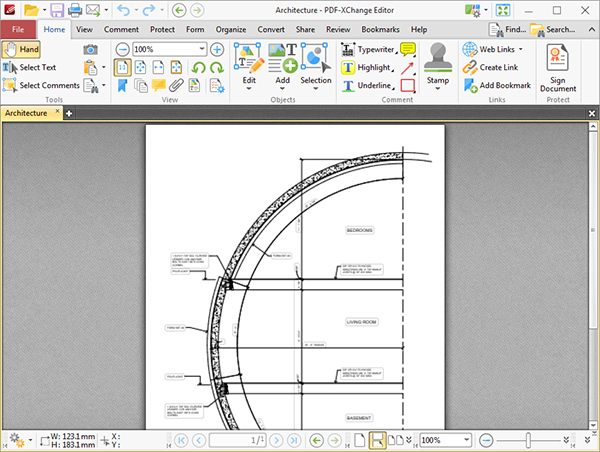The height and width of the screenshot is (452, 600).
Task: Click the Sign Document icon
Action: [x=558, y=56]
